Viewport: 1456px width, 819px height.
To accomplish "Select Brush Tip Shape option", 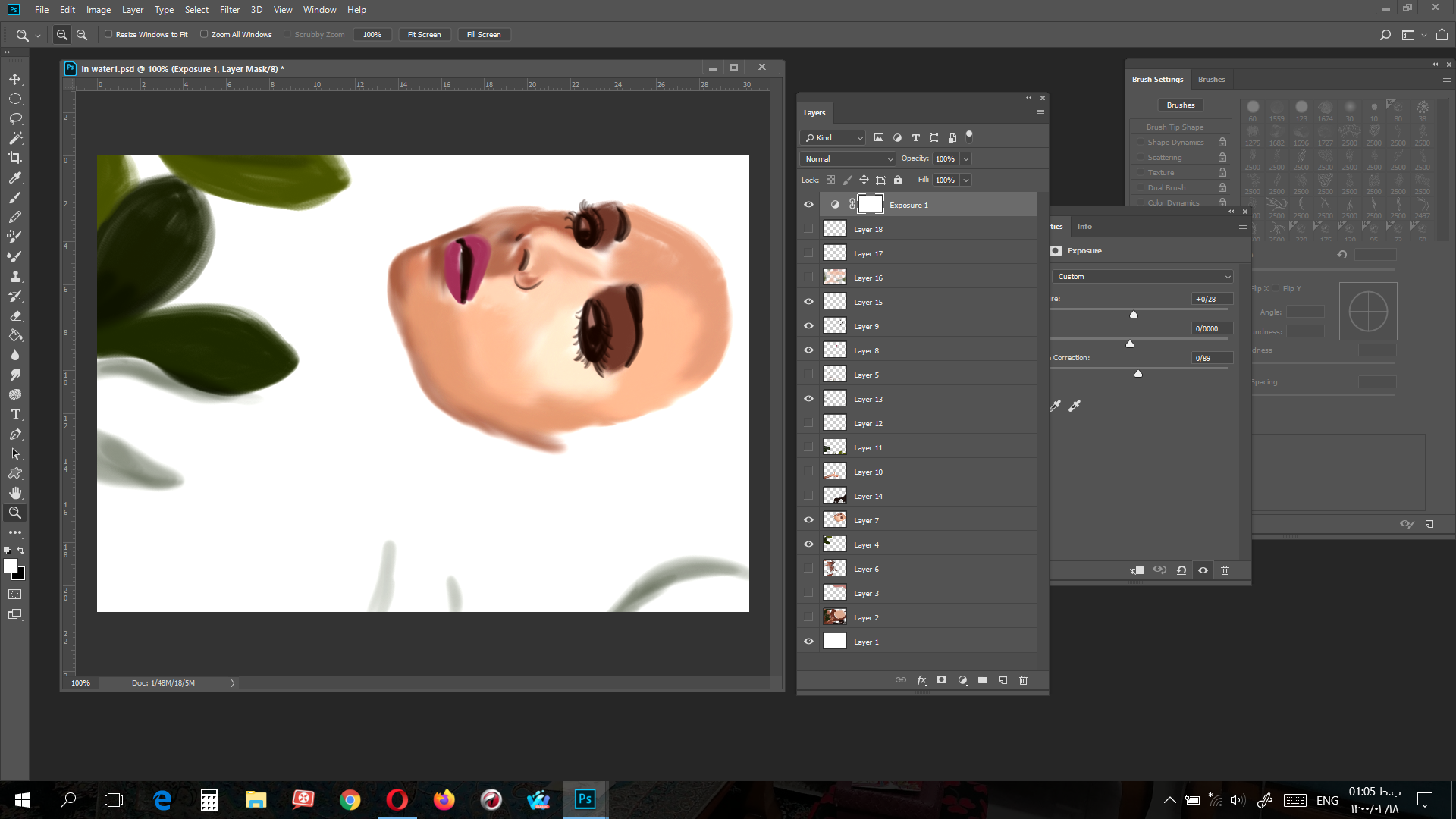I will tap(1175, 127).
